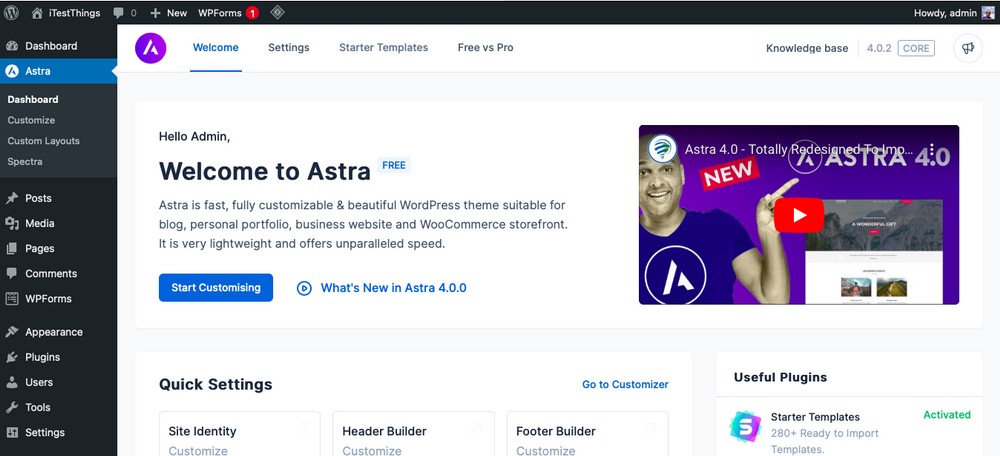Click the purple Astra logo in header
The height and width of the screenshot is (456, 1000).
pyautogui.click(x=151, y=48)
